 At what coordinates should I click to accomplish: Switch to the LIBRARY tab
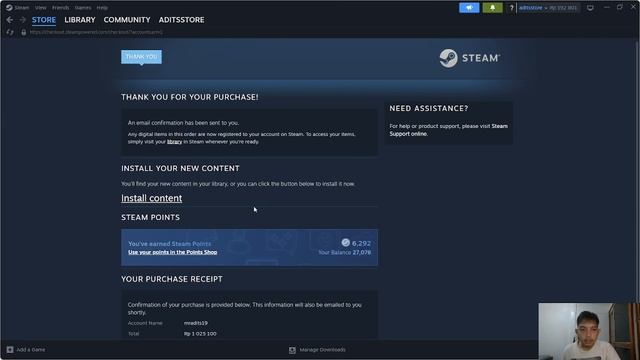tap(80, 20)
